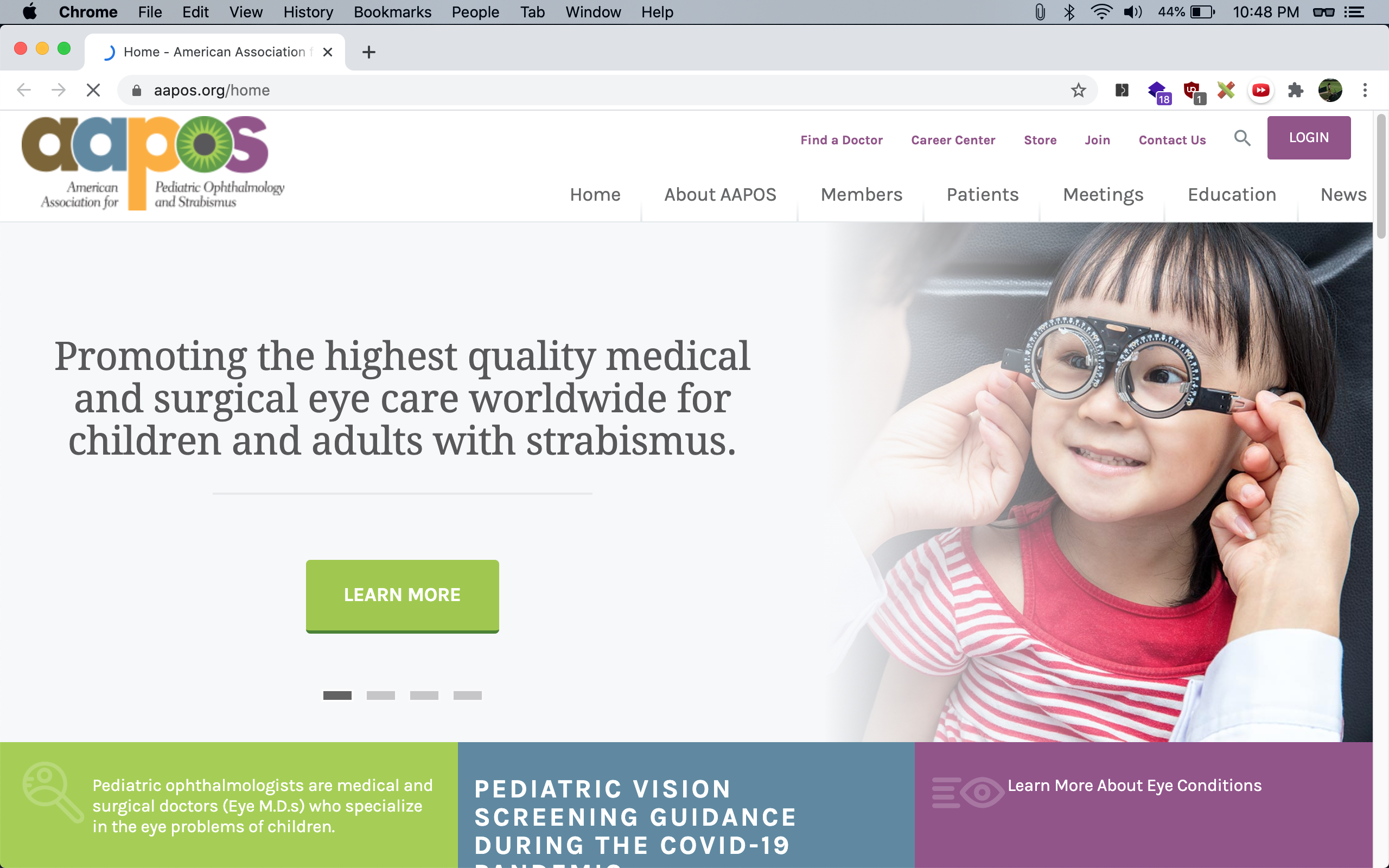Select the third carousel slide indicator
This screenshot has height=868, width=1389.
coord(424,695)
